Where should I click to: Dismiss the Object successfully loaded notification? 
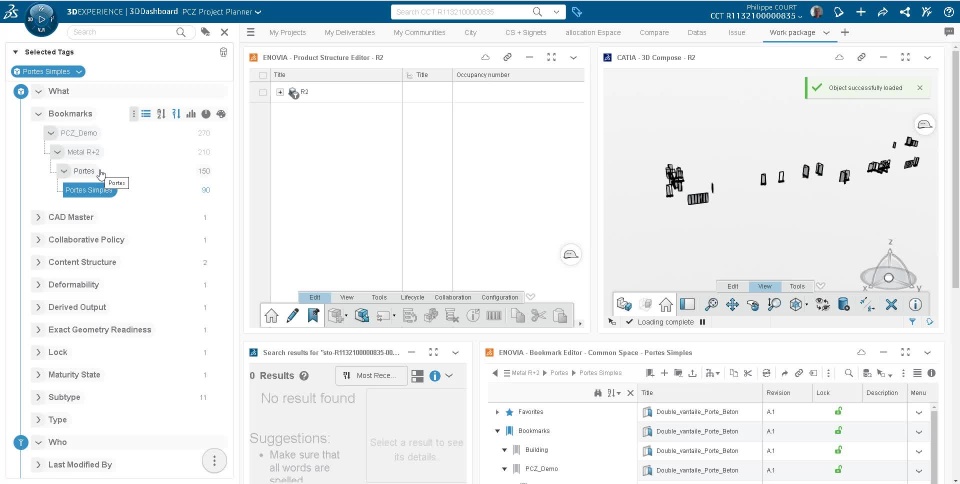tap(920, 87)
